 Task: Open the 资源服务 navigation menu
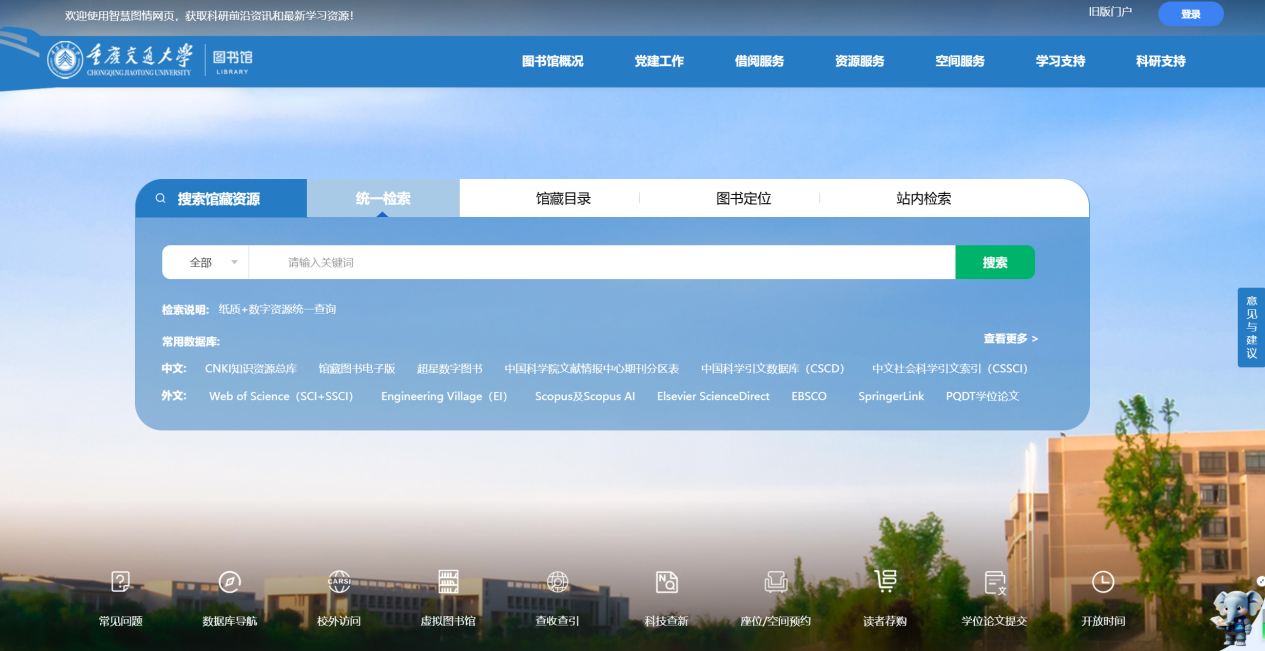point(859,61)
